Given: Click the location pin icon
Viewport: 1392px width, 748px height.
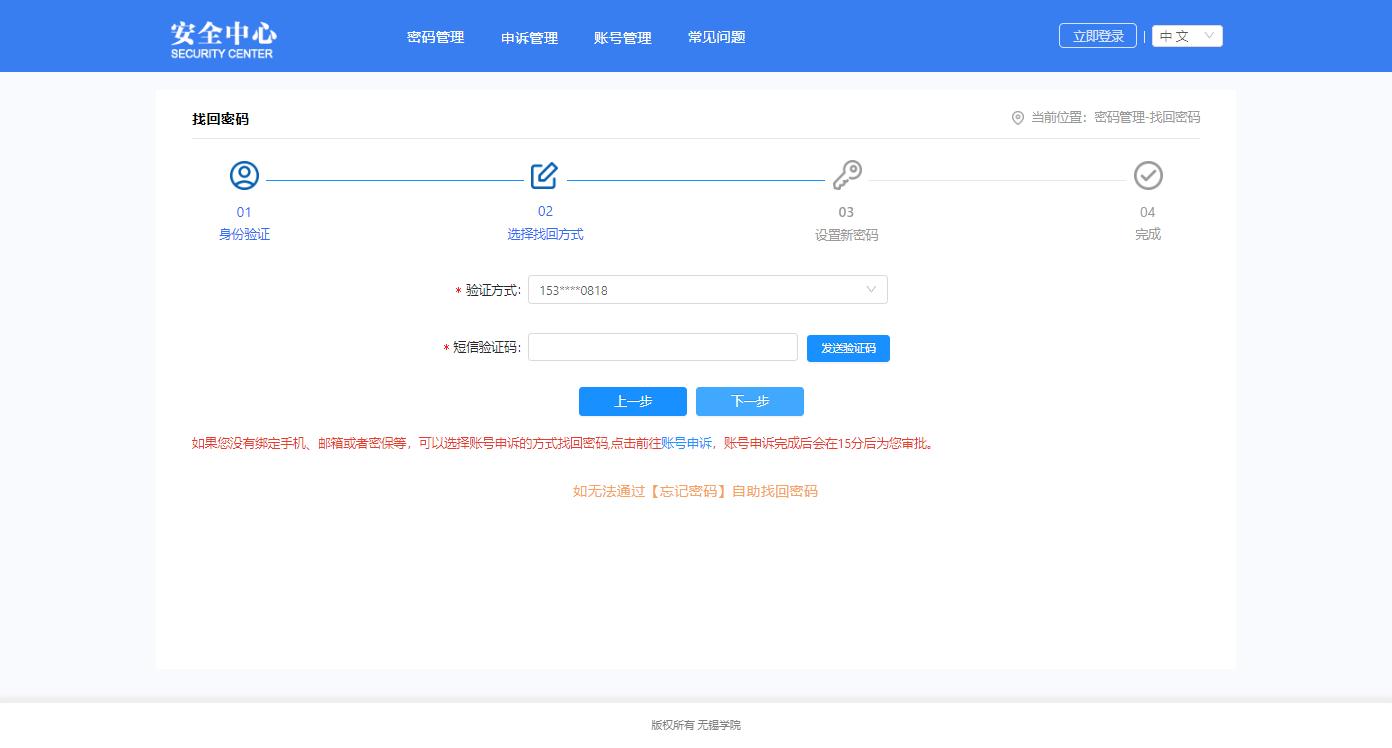Looking at the screenshot, I should [1018, 118].
